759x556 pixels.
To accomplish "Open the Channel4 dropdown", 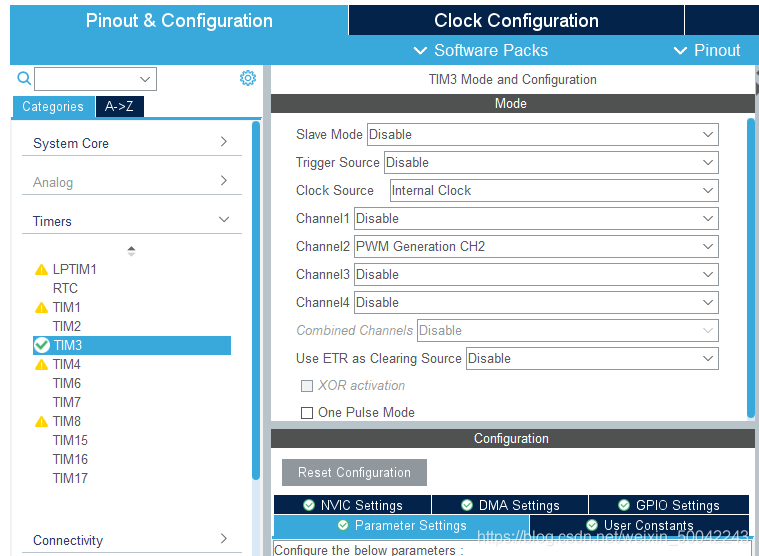I will pyautogui.click(x=536, y=303).
